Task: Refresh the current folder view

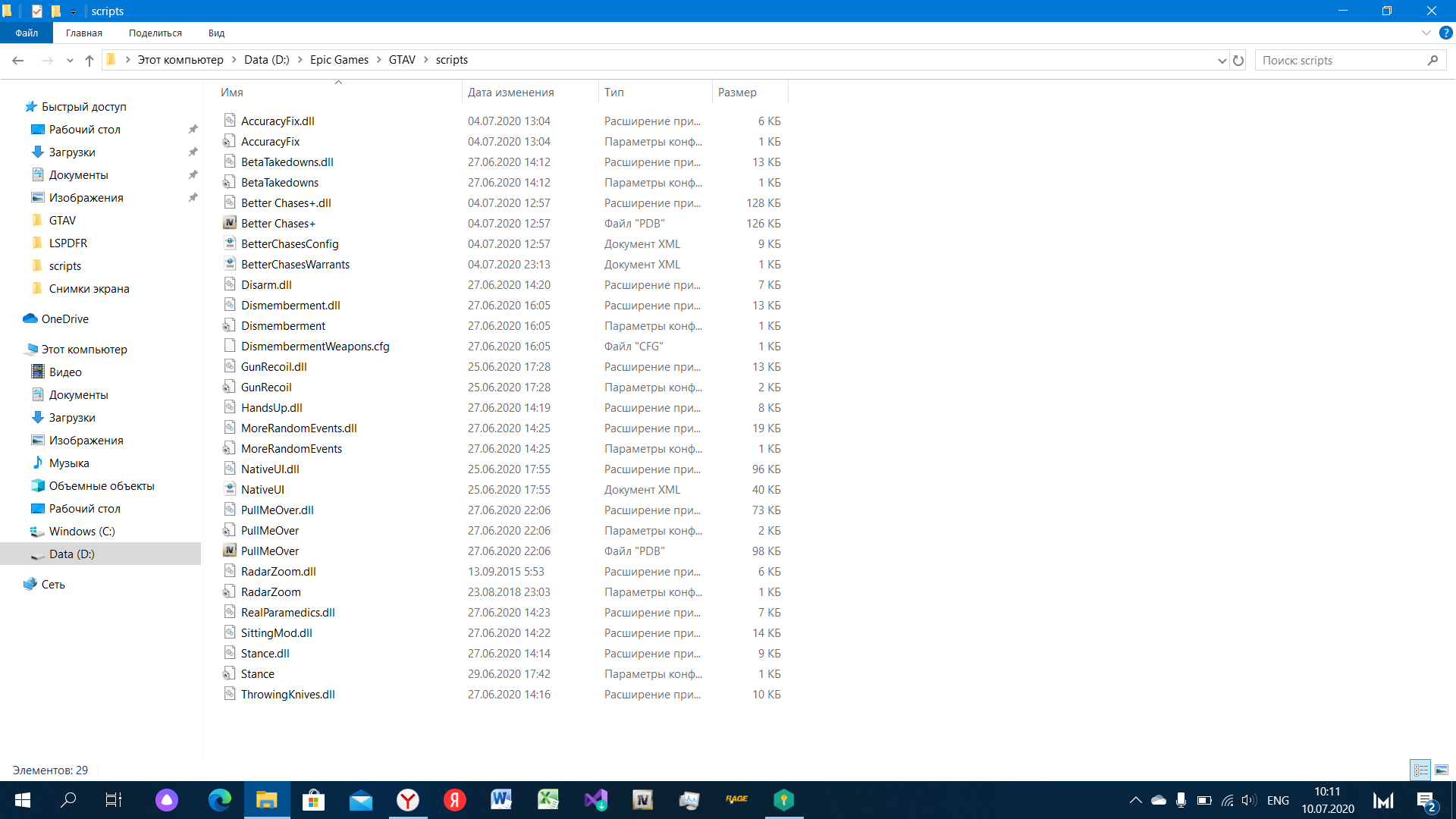Action: coord(1238,60)
